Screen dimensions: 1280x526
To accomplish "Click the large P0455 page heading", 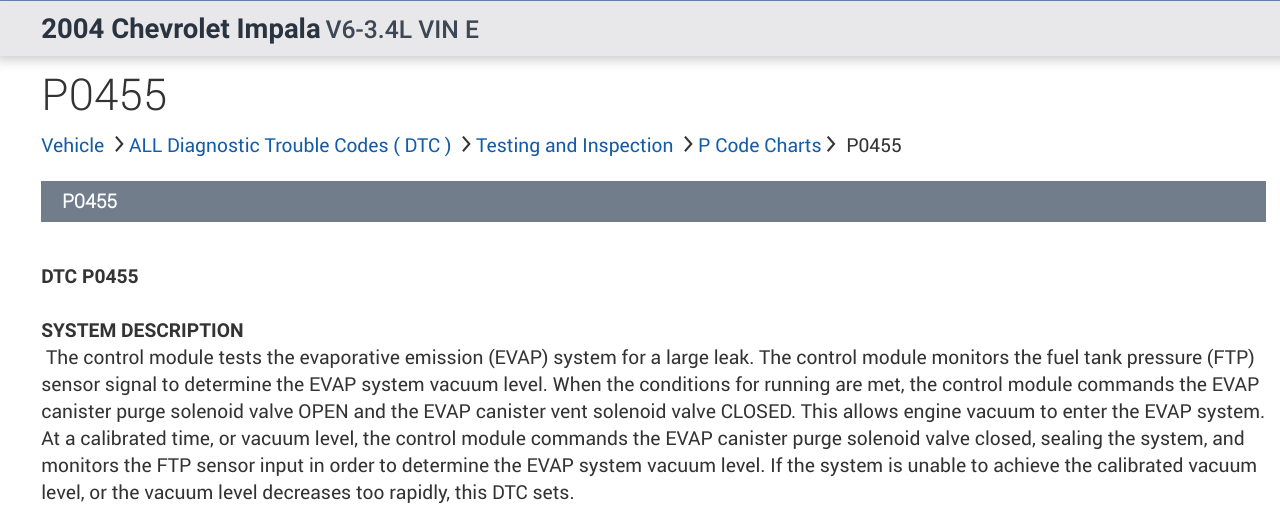I will [104, 96].
